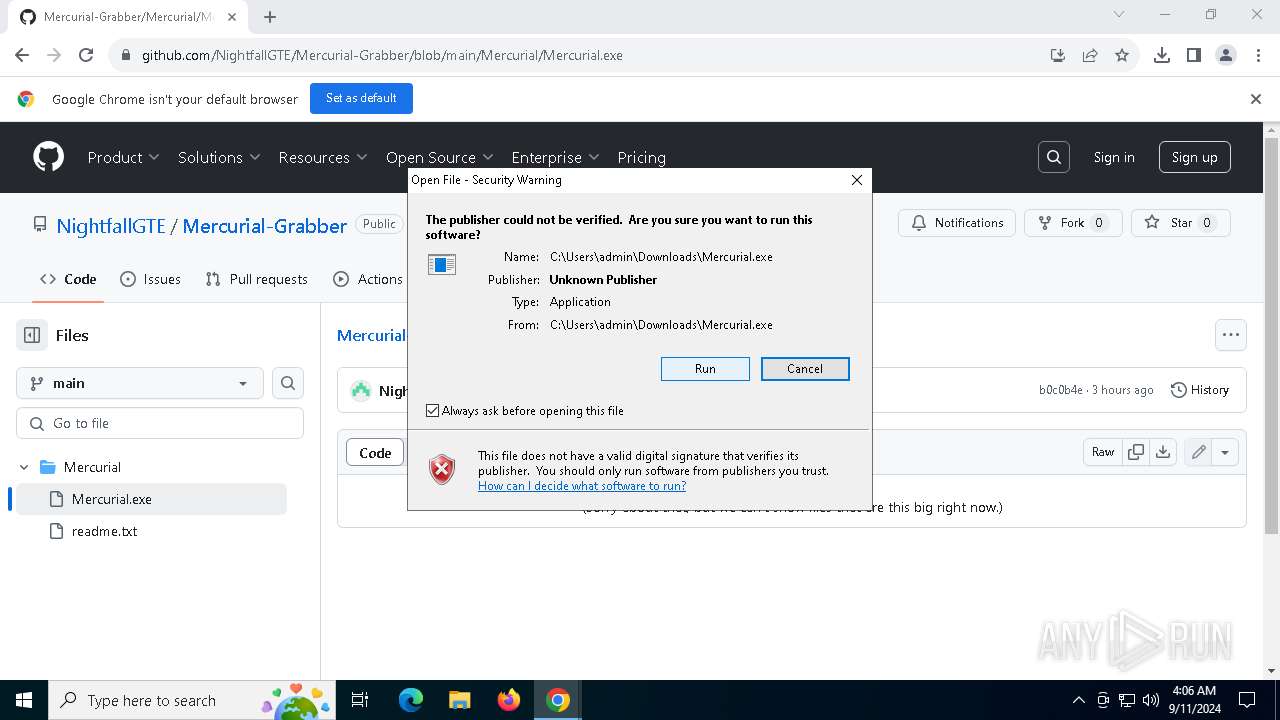Screen dimensions: 1280x720
Task: Switch to the Issues tab
Action: pos(150,279)
